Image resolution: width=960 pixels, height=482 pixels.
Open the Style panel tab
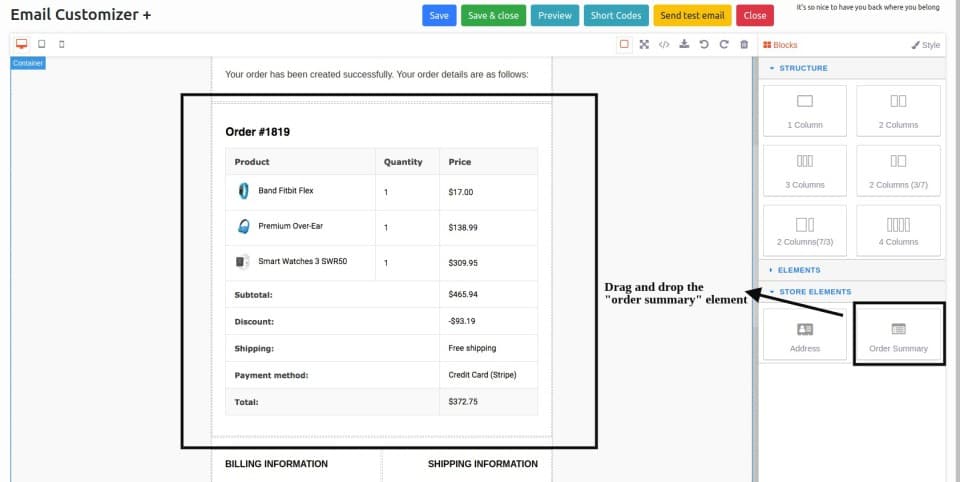click(926, 45)
